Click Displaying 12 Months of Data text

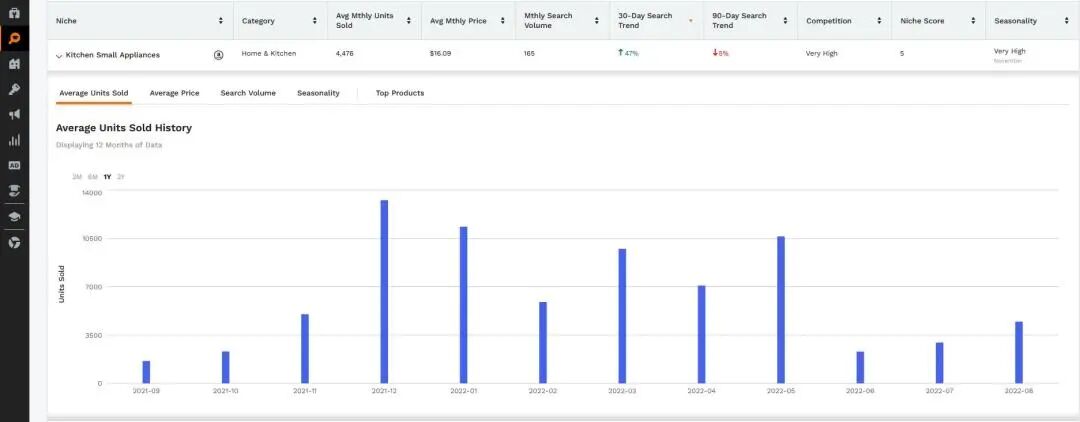[x=109, y=145]
